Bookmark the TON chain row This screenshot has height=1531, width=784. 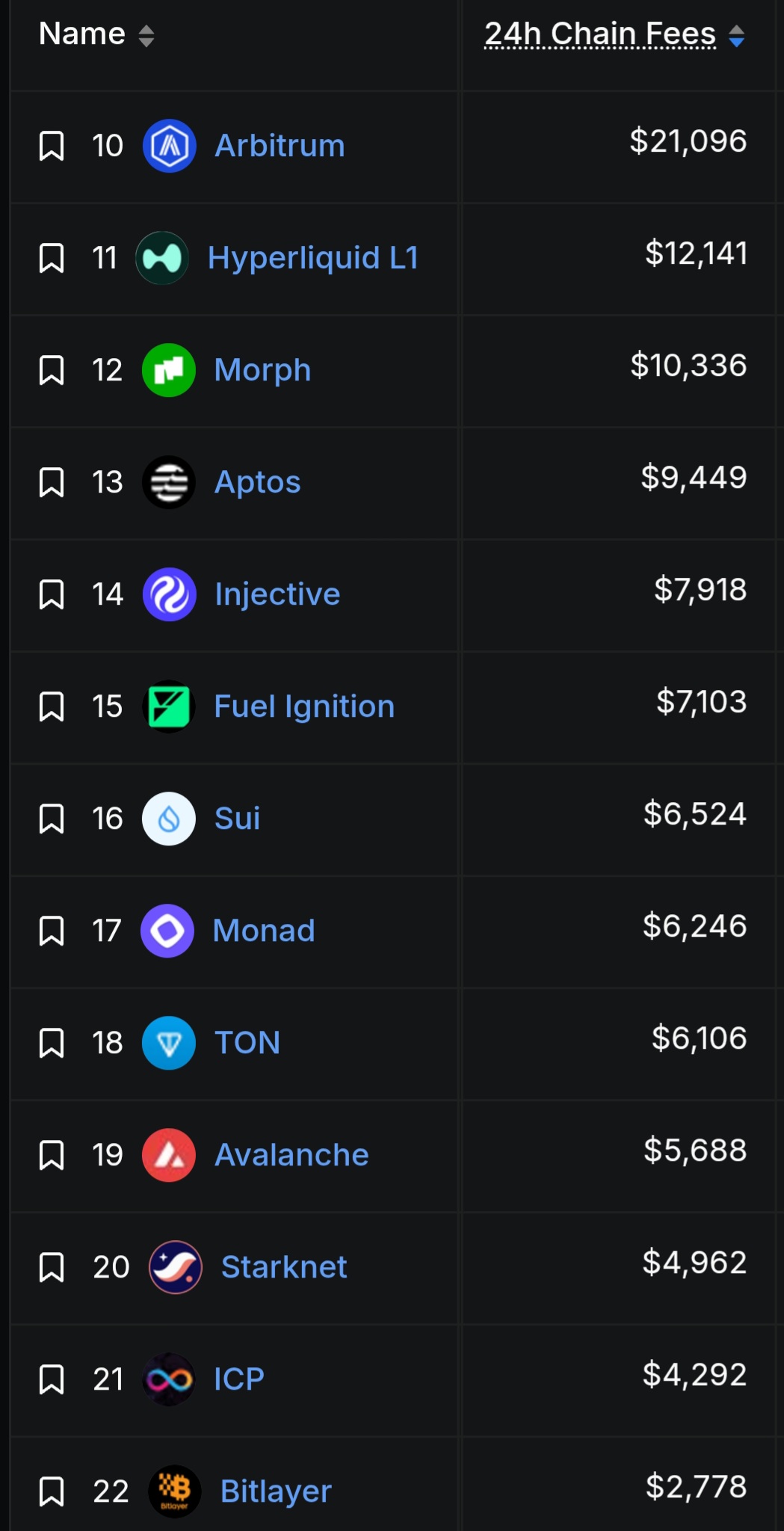[52, 1043]
